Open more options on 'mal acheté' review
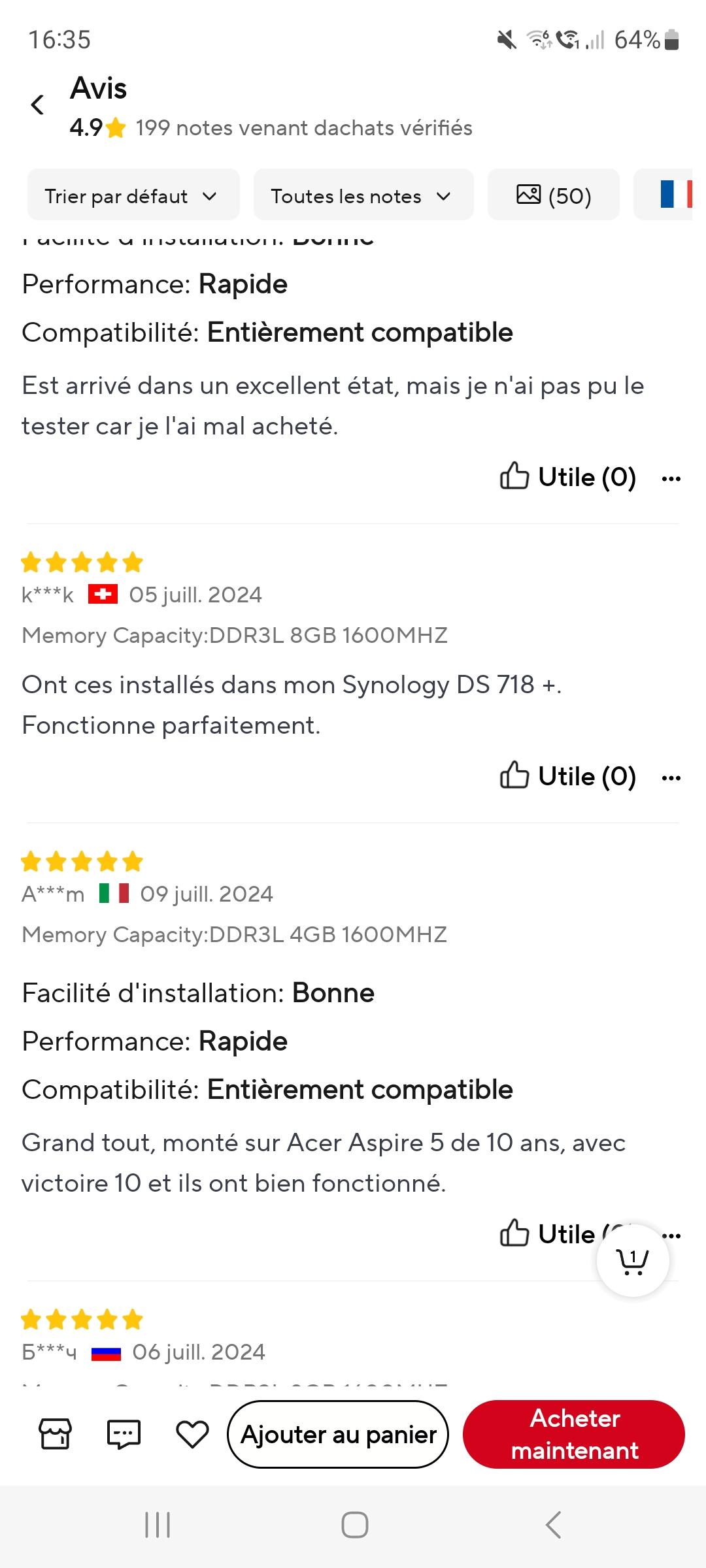Screen dimensions: 706x1568 pyautogui.click(x=671, y=478)
